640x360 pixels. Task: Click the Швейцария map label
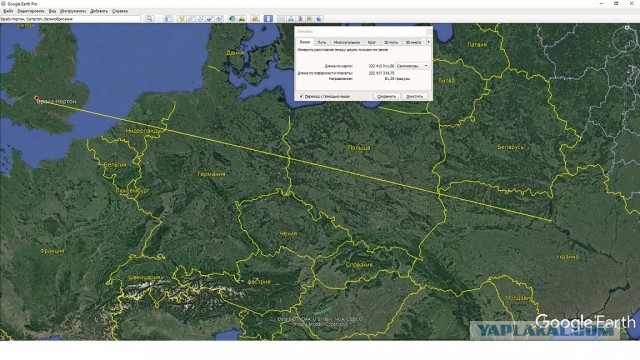click(x=144, y=278)
